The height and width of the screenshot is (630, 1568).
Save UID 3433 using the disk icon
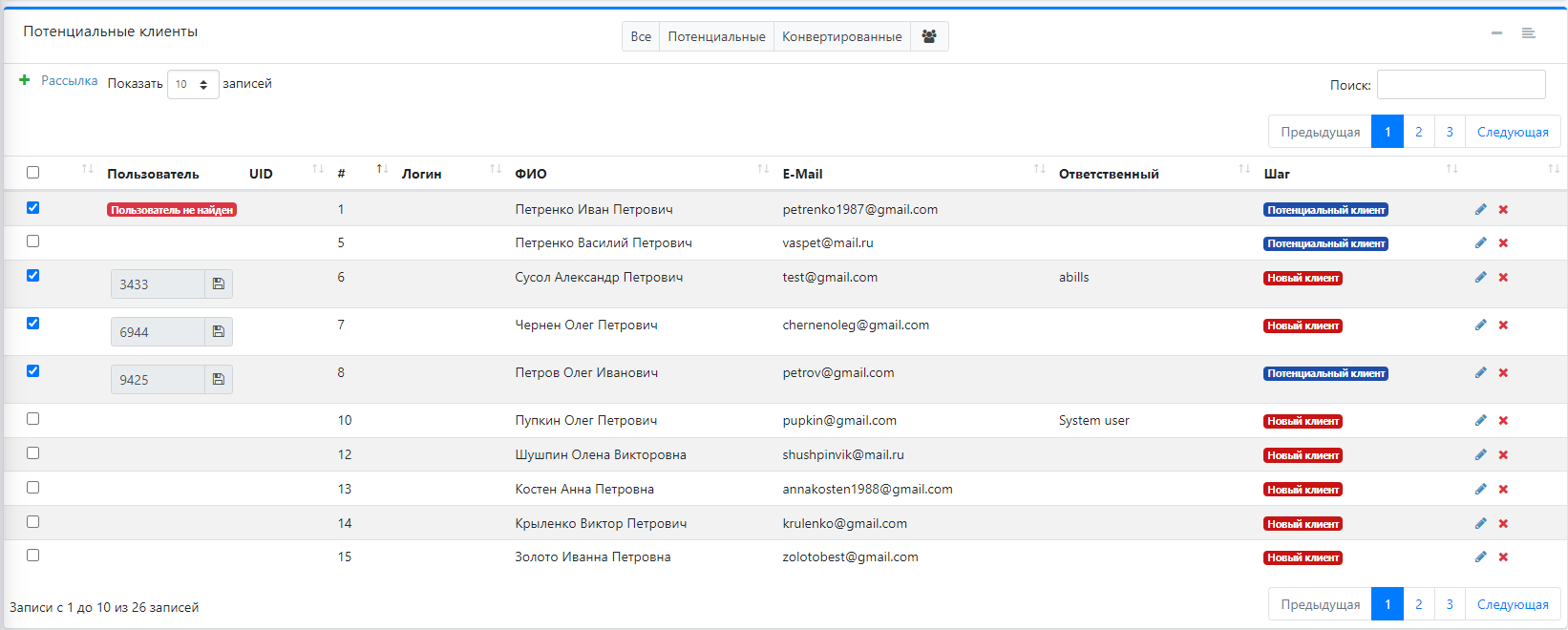[x=219, y=284]
